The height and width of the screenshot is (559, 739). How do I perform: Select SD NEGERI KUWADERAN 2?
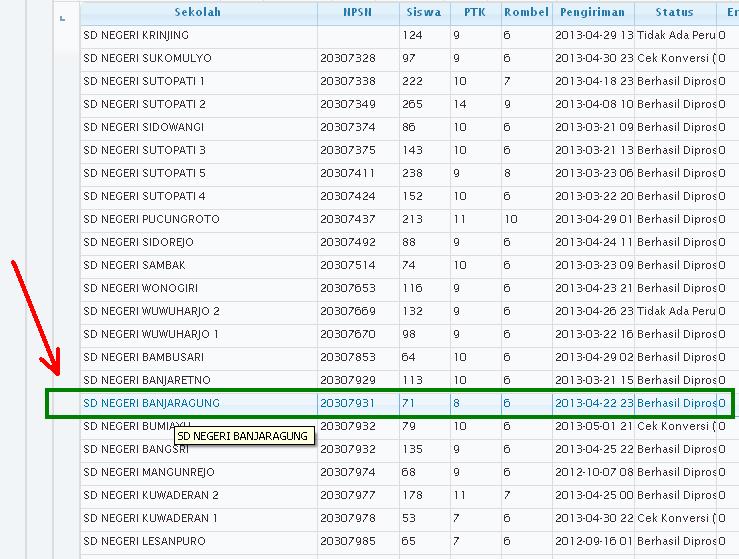pyautogui.click(x=151, y=496)
